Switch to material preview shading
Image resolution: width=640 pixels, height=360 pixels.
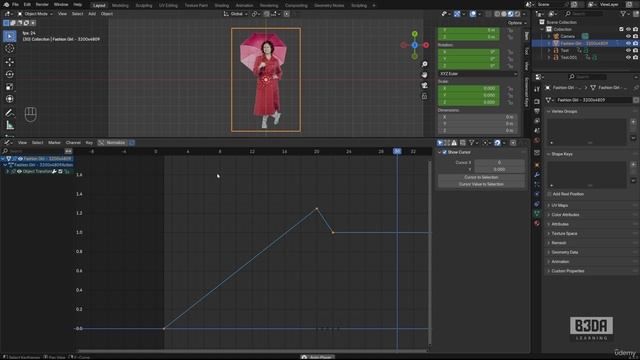[511, 14]
